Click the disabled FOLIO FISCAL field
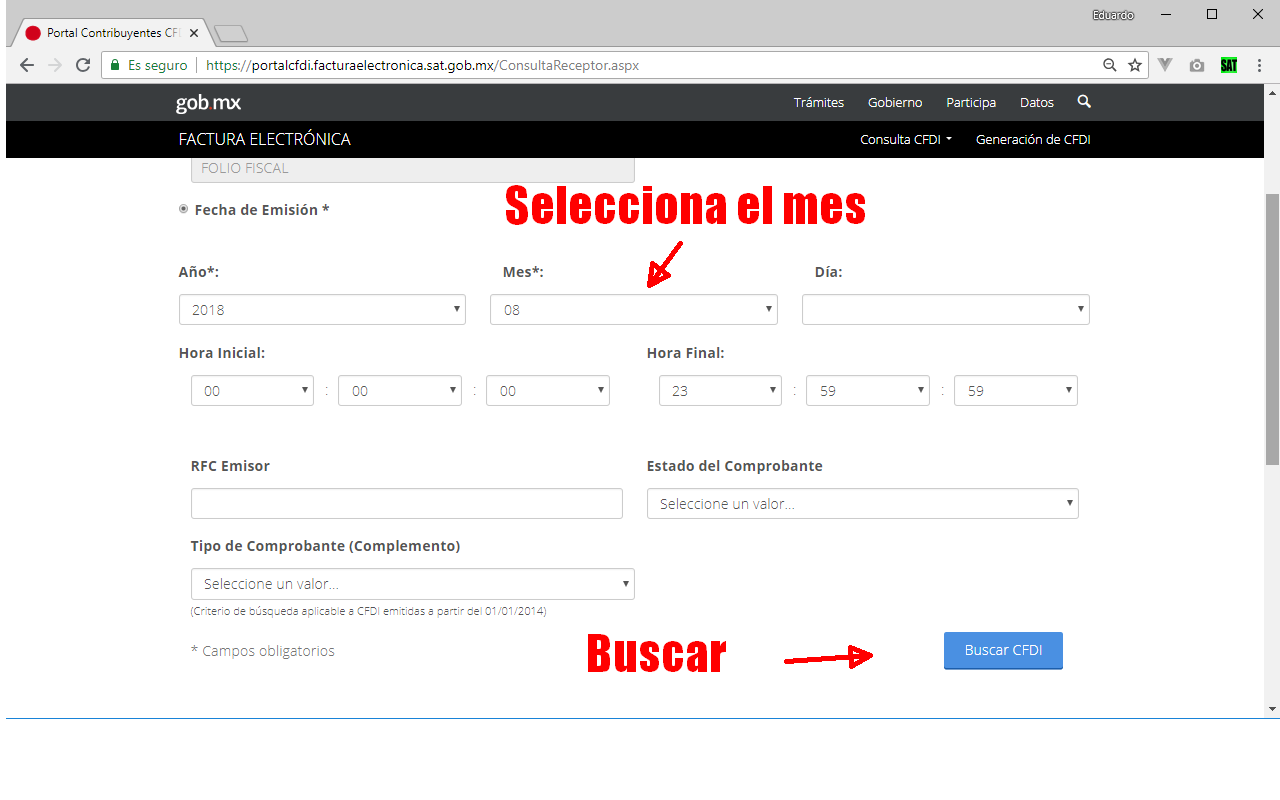 coord(412,169)
